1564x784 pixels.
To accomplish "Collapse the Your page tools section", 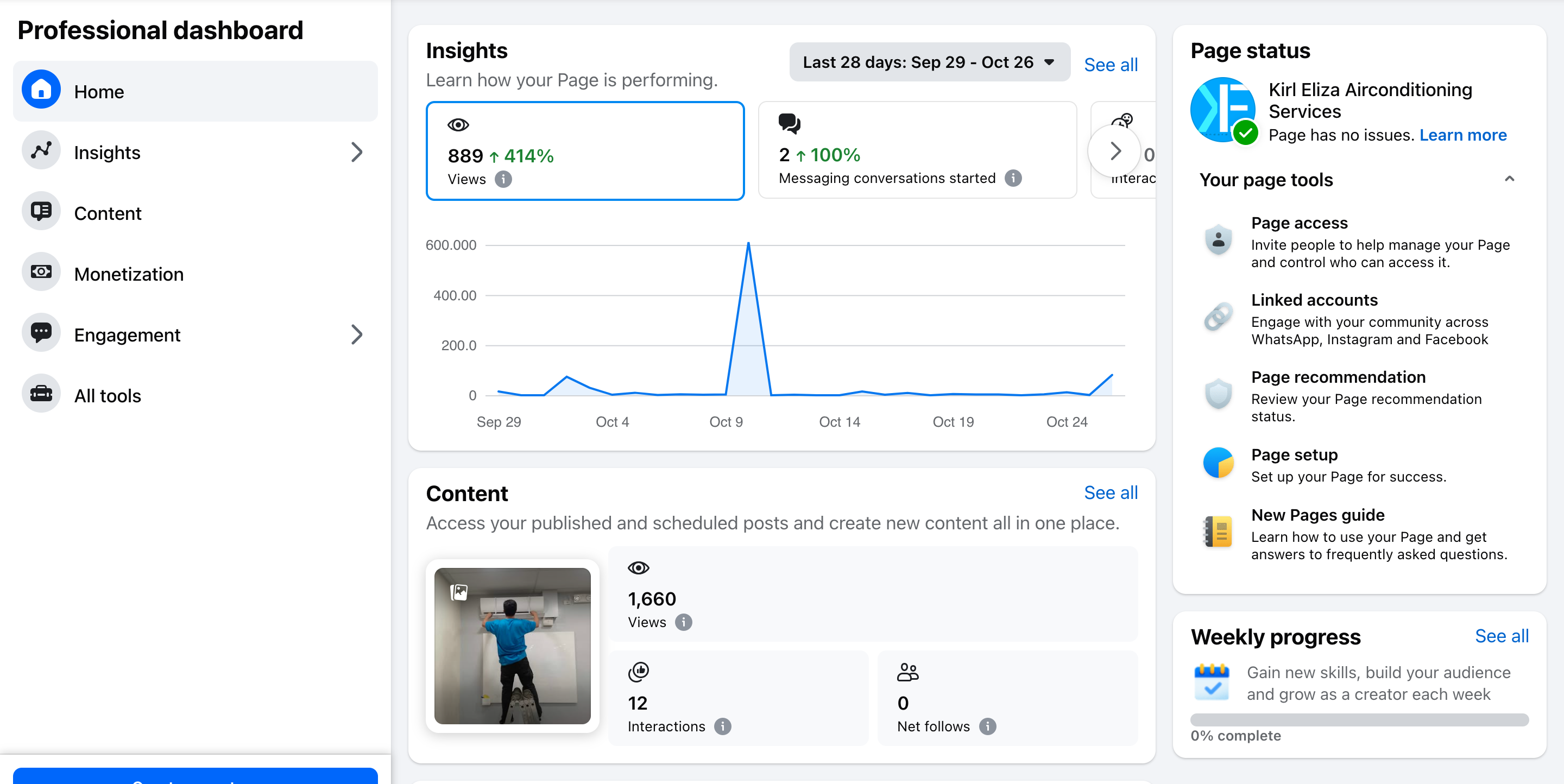I will [1509, 179].
